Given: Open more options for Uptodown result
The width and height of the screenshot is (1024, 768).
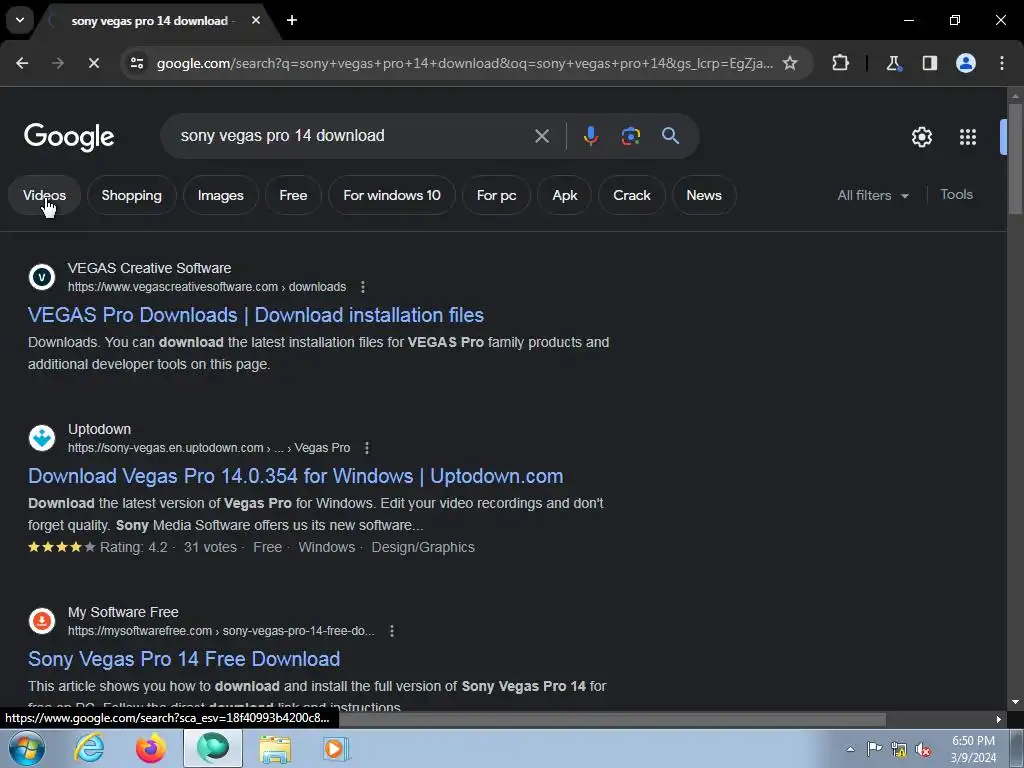Looking at the screenshot, I should (367, 448).
